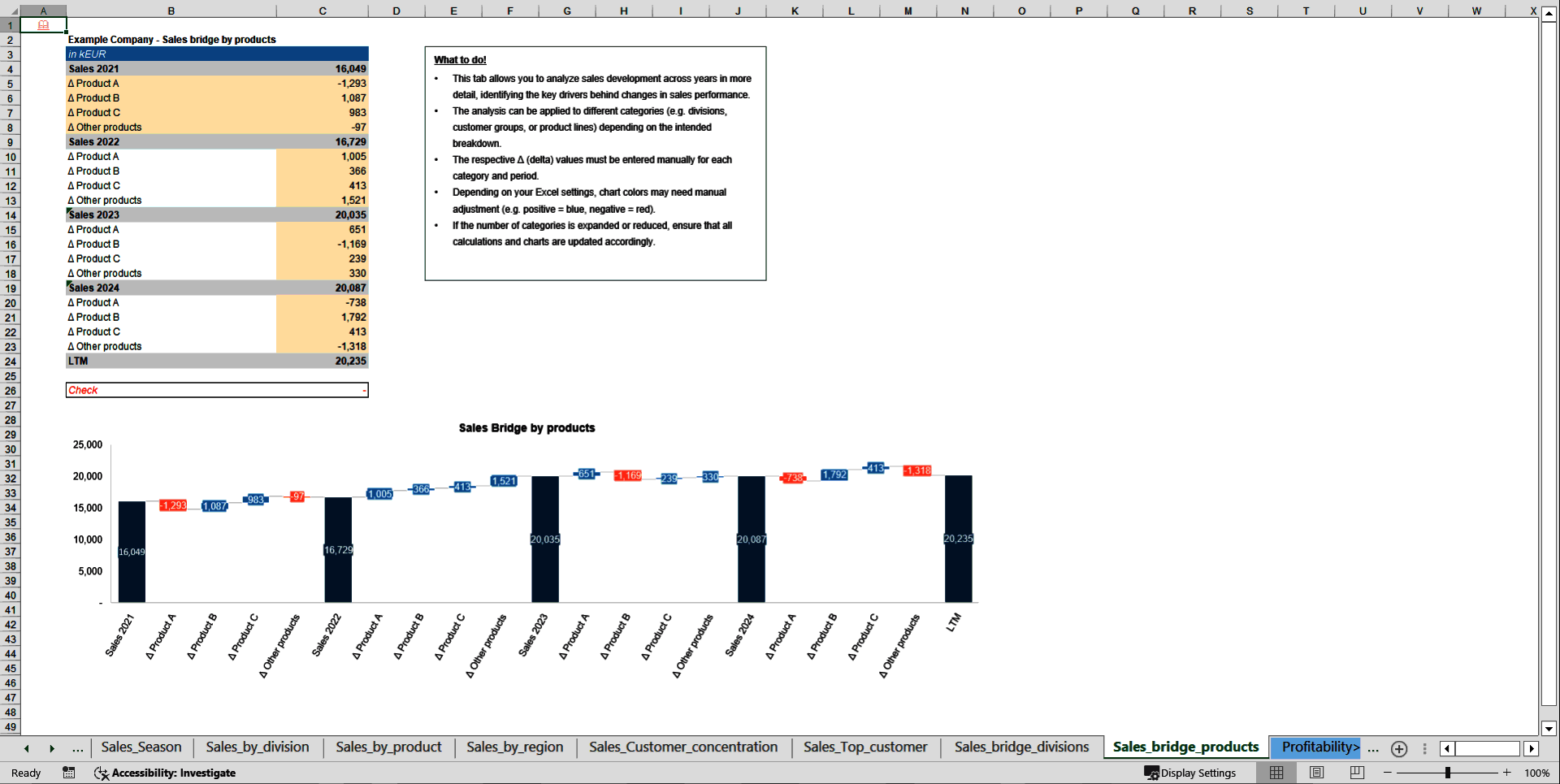Open Page Layout view from status bar
1560x784 pixels.
[1316, 773]
